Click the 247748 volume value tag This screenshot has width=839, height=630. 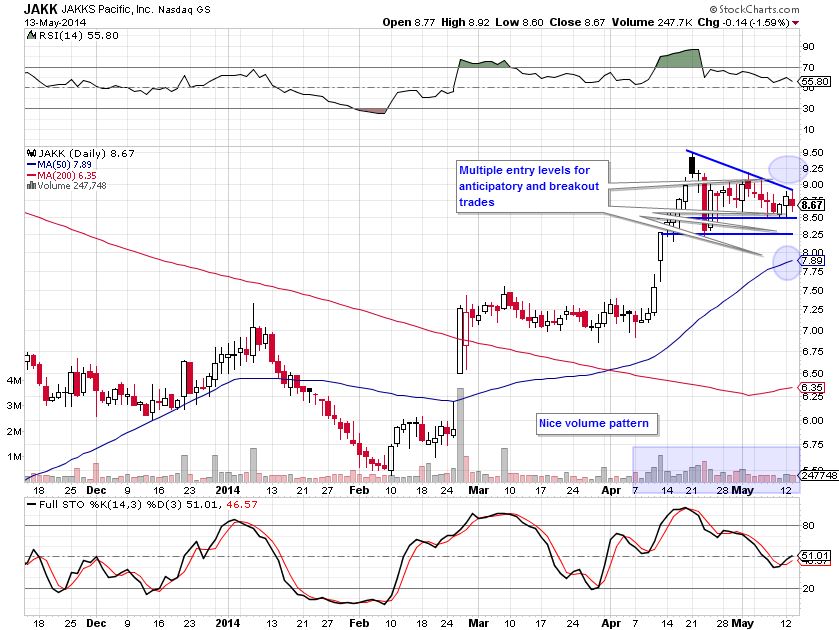[819, 475]
